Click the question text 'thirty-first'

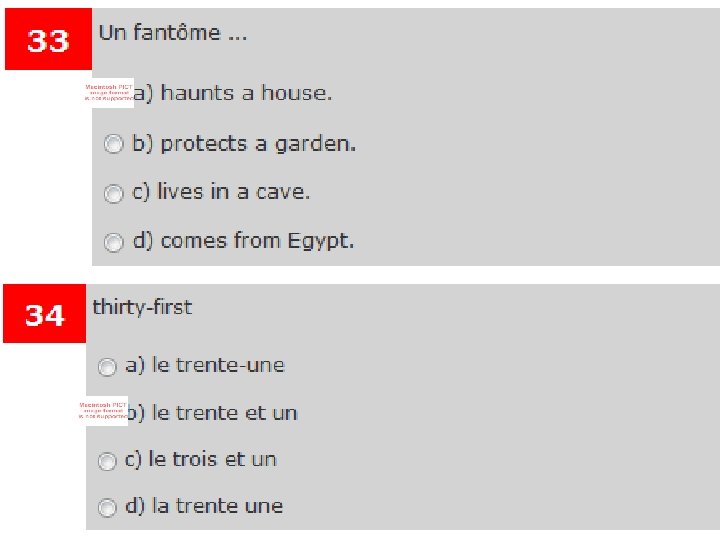142,307
